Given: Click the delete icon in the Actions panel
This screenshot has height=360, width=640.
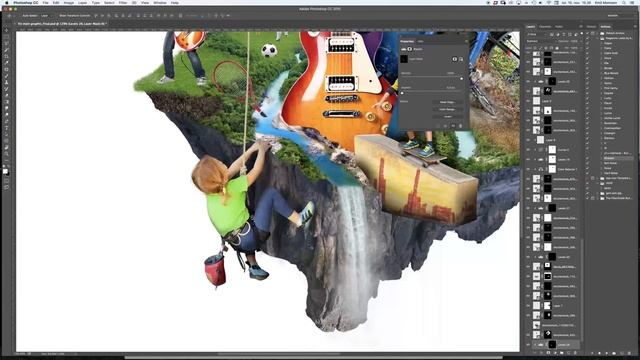Looking at the screenshot, I should tap(629, 353).
